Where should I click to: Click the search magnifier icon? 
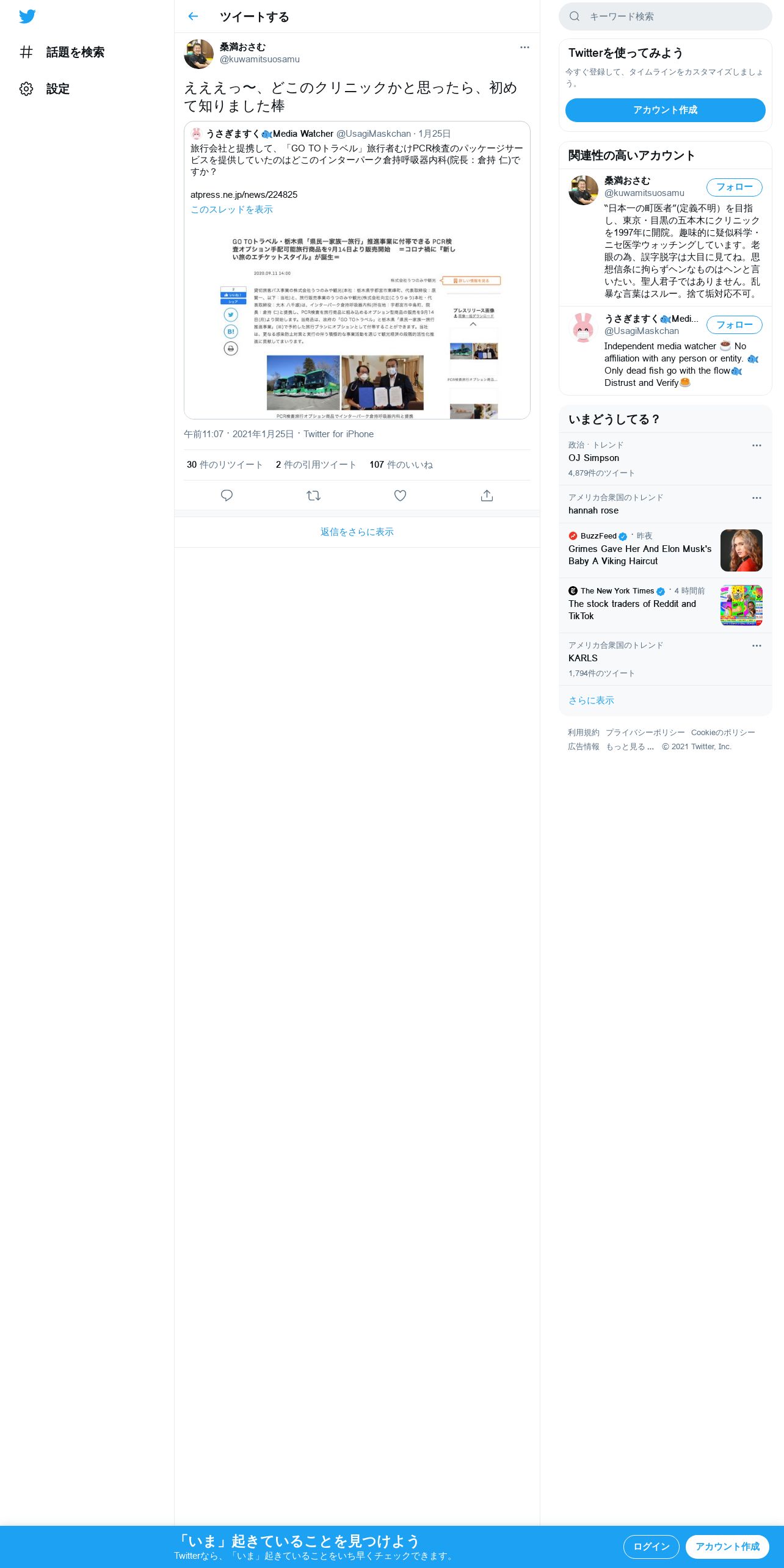coord(575,16)
